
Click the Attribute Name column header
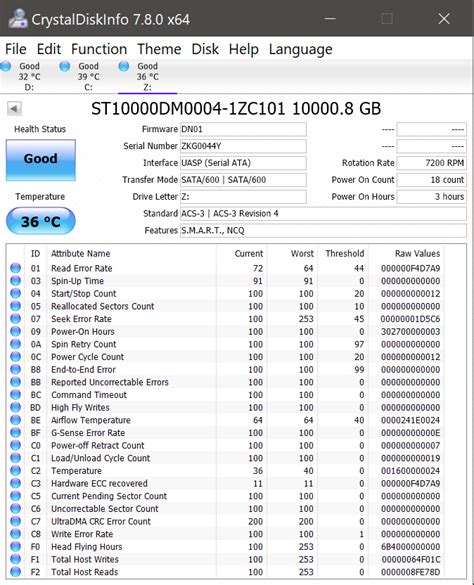point(80,254)
